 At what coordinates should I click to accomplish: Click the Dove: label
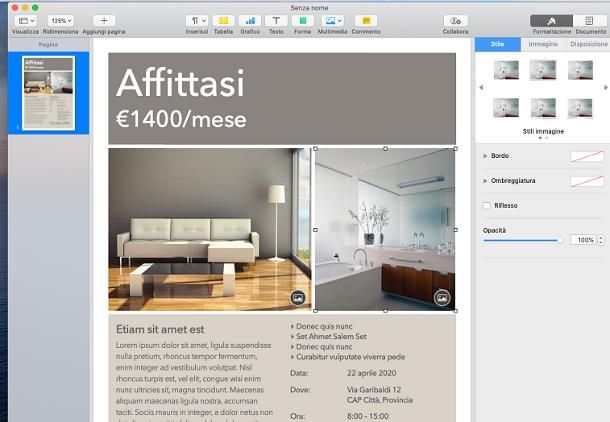pyautogui.click(x=300, y=389)
